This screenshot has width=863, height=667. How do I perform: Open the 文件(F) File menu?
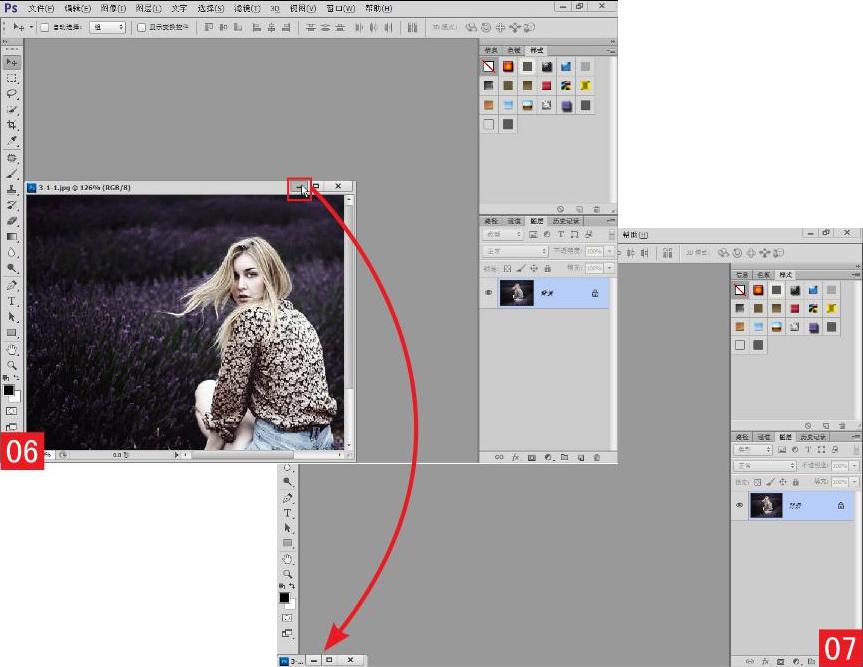[x=41, y=8]
